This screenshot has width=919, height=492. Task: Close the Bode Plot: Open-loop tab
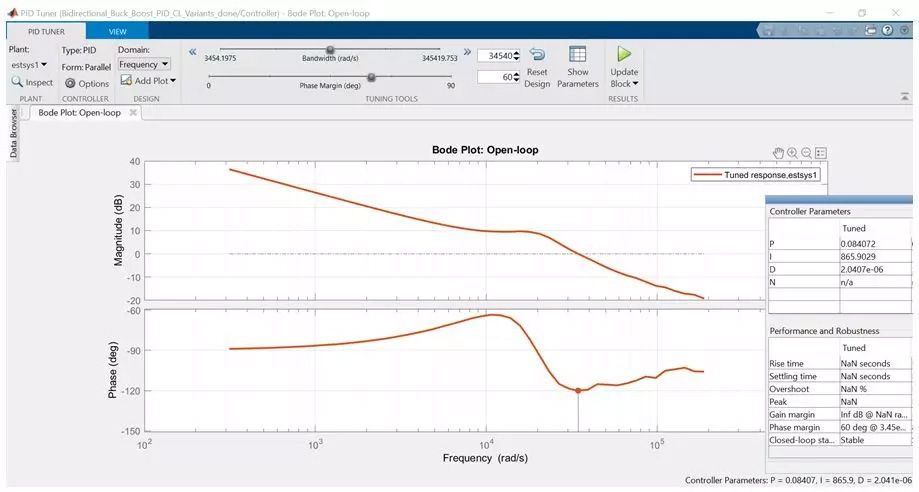pyautogui.click(x=134, y=112)
